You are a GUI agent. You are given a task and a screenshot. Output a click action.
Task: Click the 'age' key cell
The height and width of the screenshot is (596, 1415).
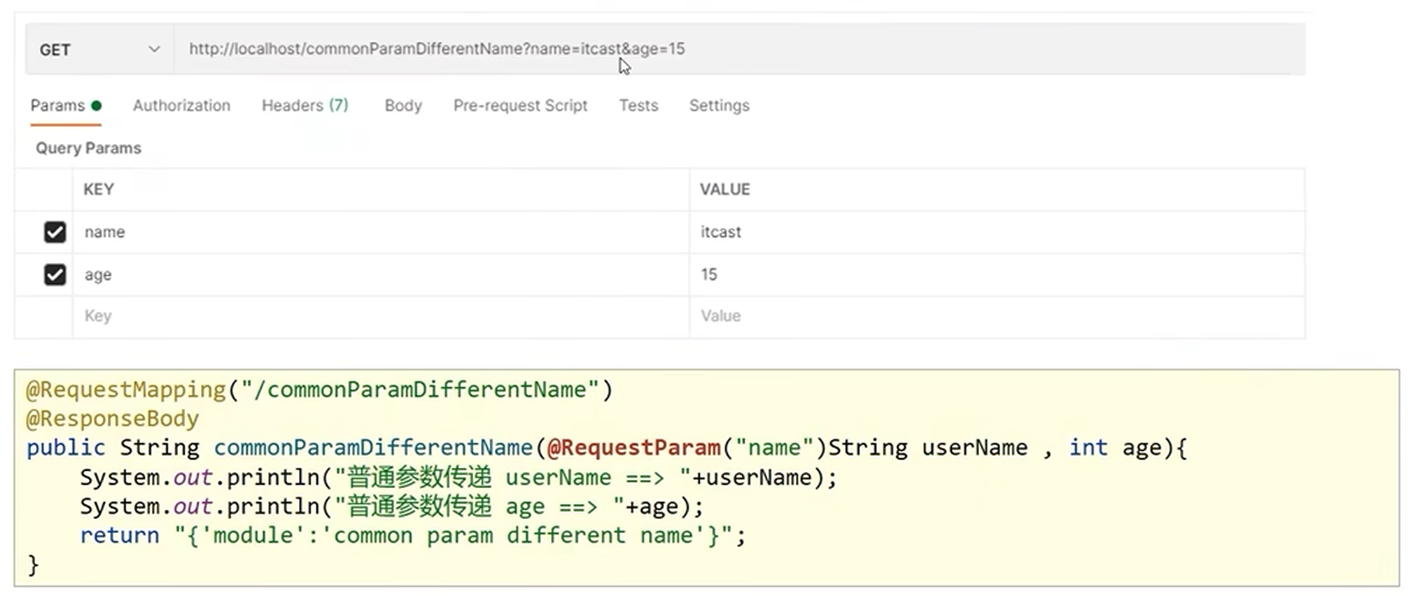pos(381,274)
